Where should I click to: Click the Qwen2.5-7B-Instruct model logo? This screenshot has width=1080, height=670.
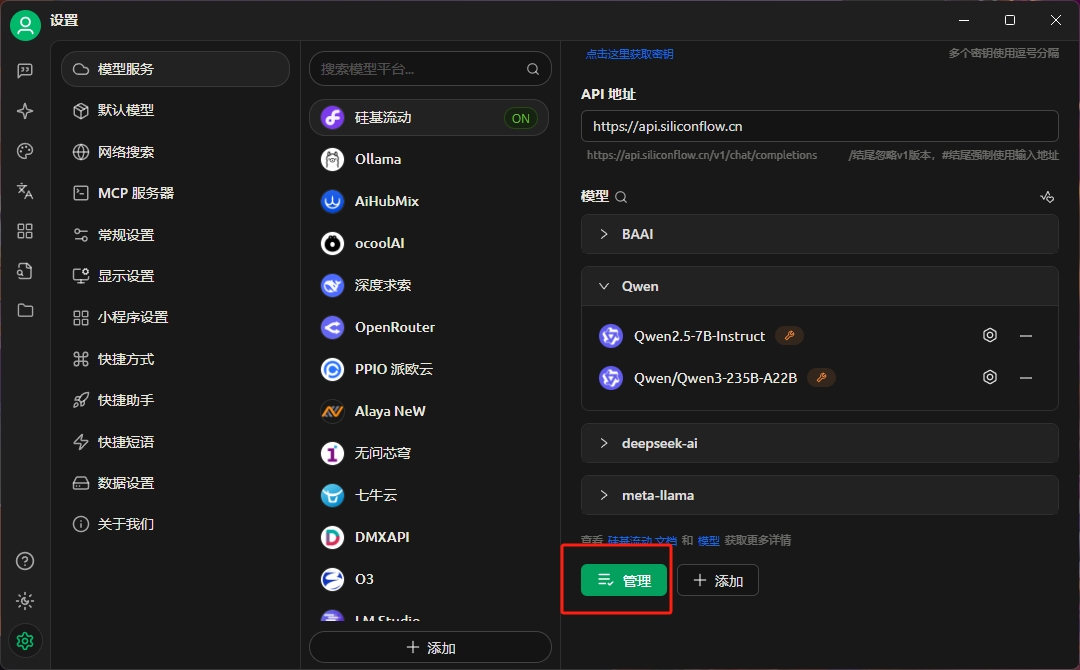click(x=610, y=336)
